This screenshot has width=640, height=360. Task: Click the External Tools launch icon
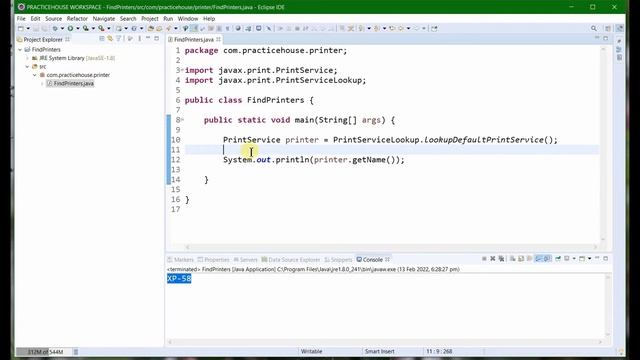(101, 28)
